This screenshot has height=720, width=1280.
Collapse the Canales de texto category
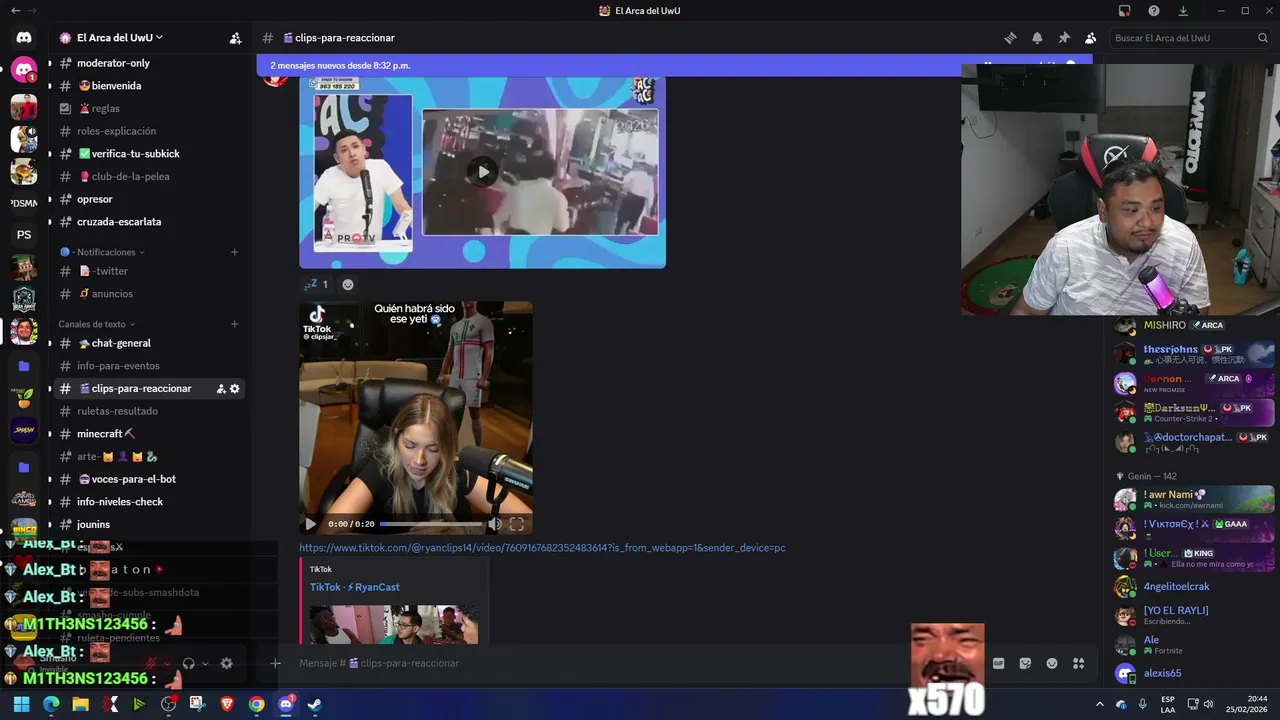[97, 324]
